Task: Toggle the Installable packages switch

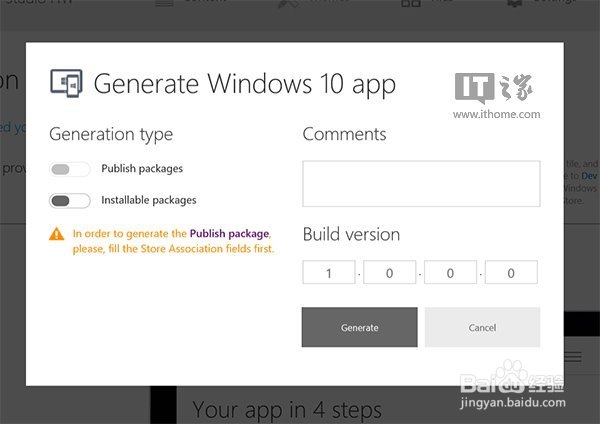Action: [x=69, y=200]
